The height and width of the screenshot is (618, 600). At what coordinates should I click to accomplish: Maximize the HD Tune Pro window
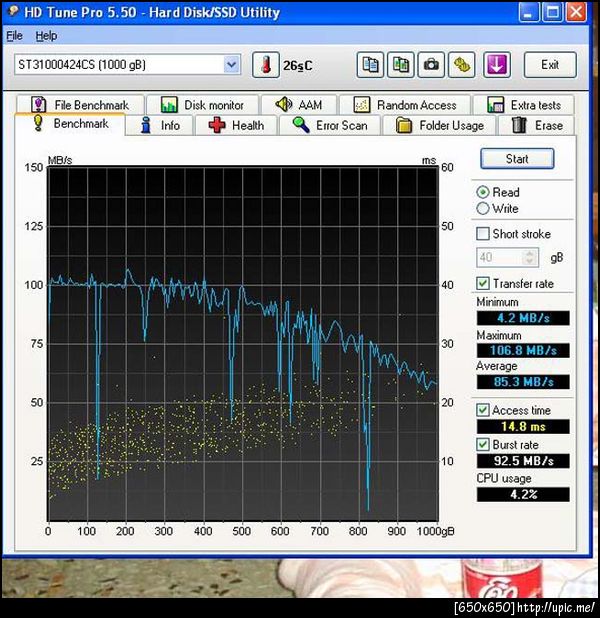click(553, 12)
